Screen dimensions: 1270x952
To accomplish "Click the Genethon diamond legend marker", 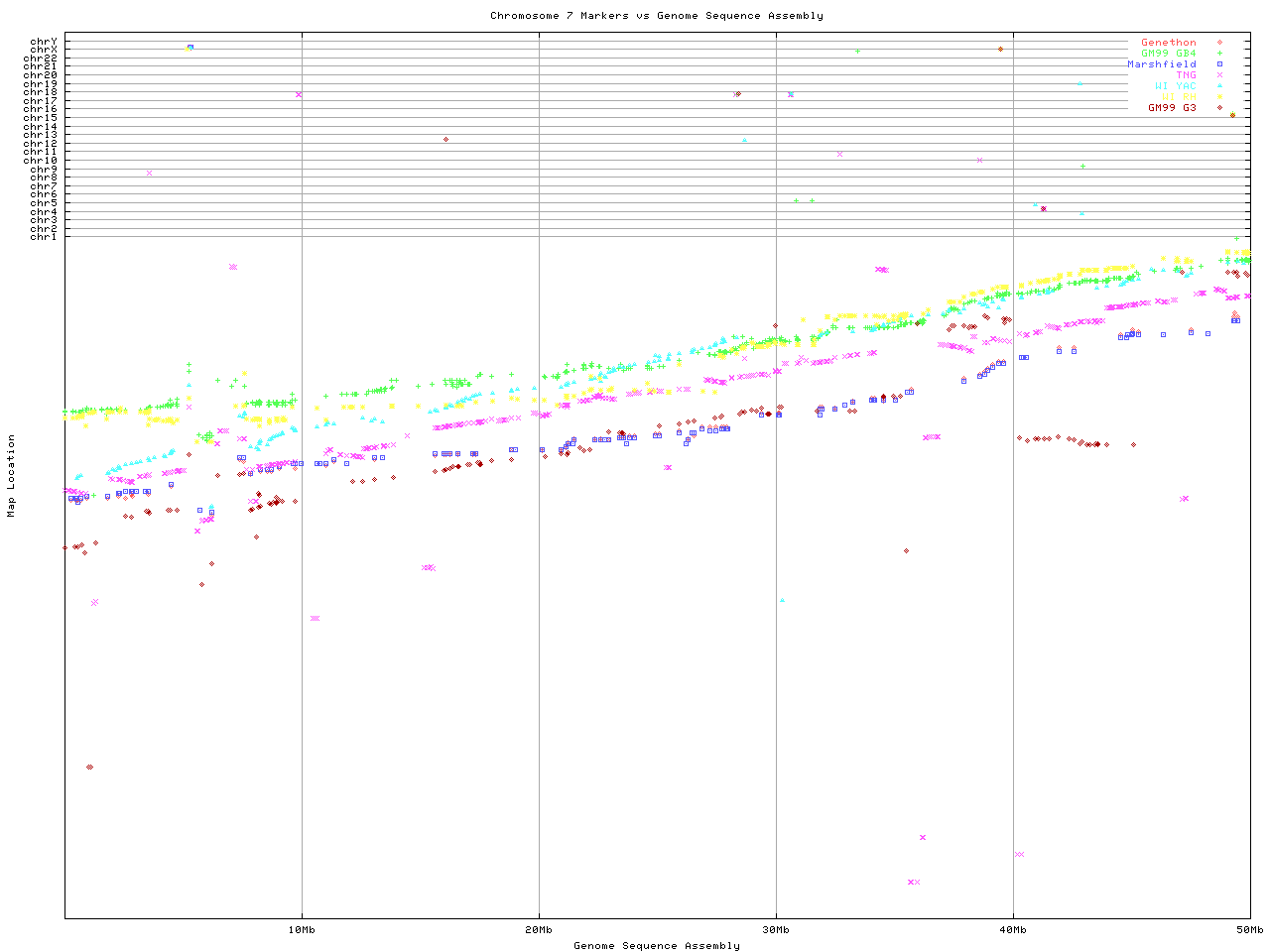I will coord(1219,43).
